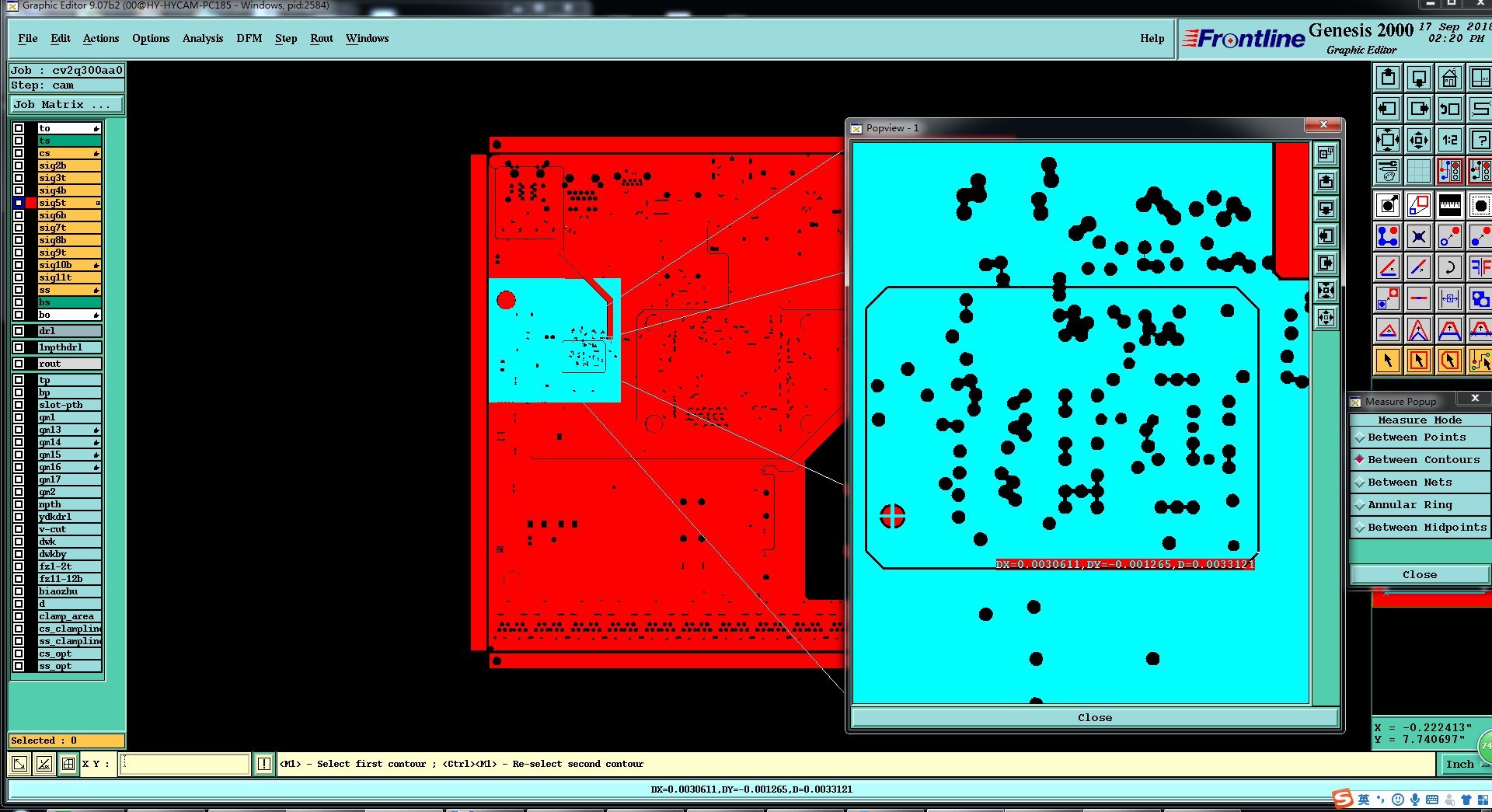
Task: Select the connected blue dots net icon
Action: point(1388,236)
